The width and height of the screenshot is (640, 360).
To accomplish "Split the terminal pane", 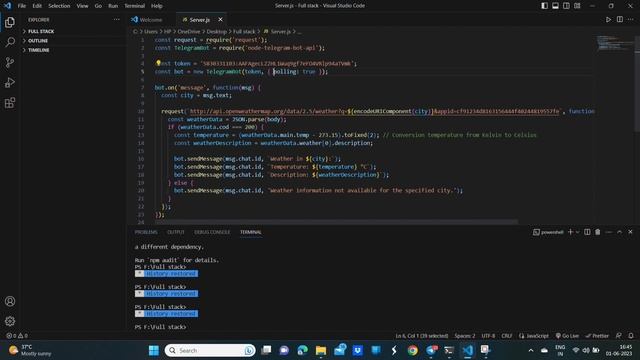I will tap(587, 232).
